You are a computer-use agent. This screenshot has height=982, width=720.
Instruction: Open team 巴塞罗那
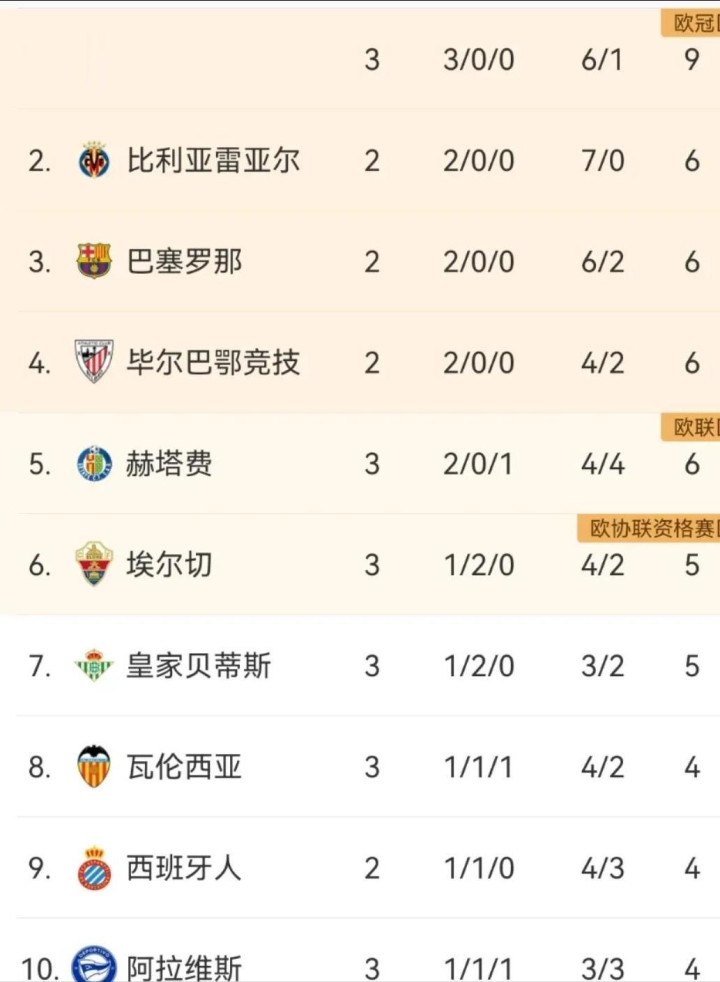[184, 262]
